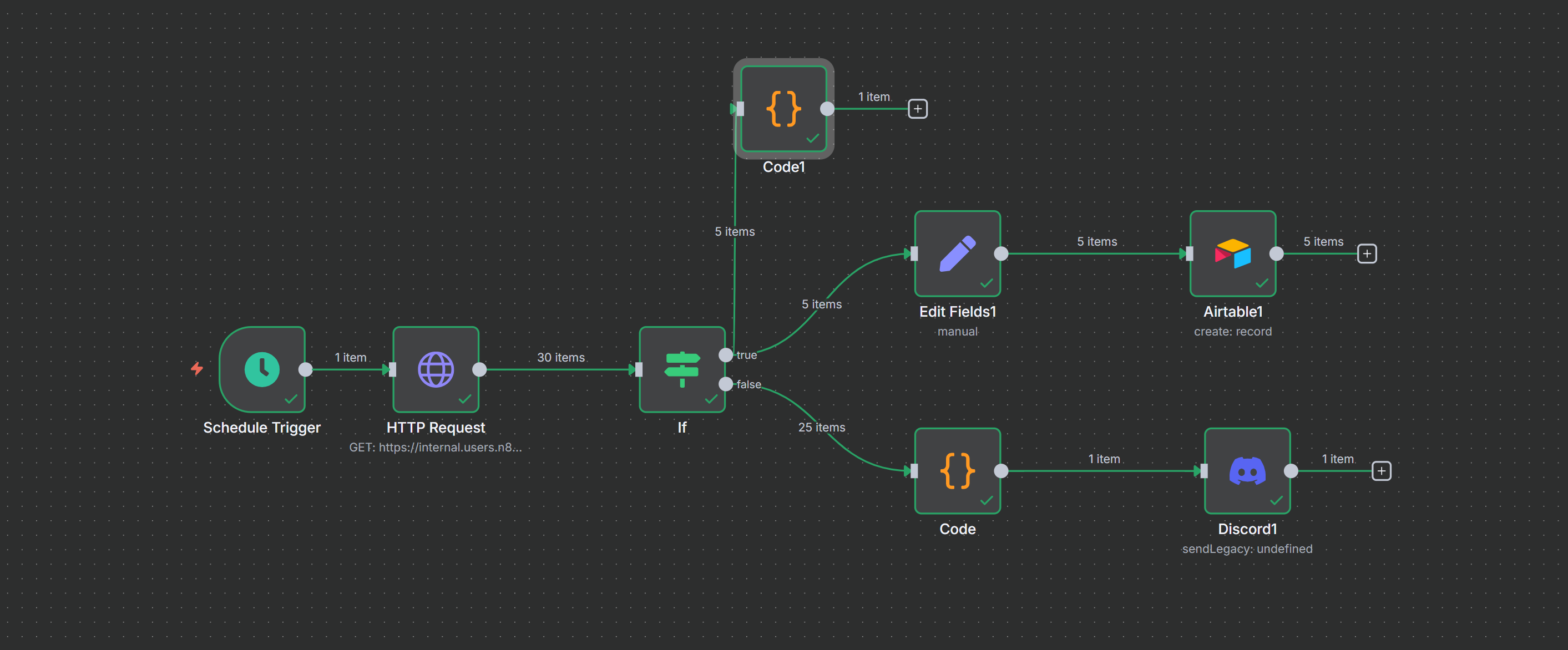
Task: Click the HTTP Request GET URL subtitle
Action: [435, 448]
